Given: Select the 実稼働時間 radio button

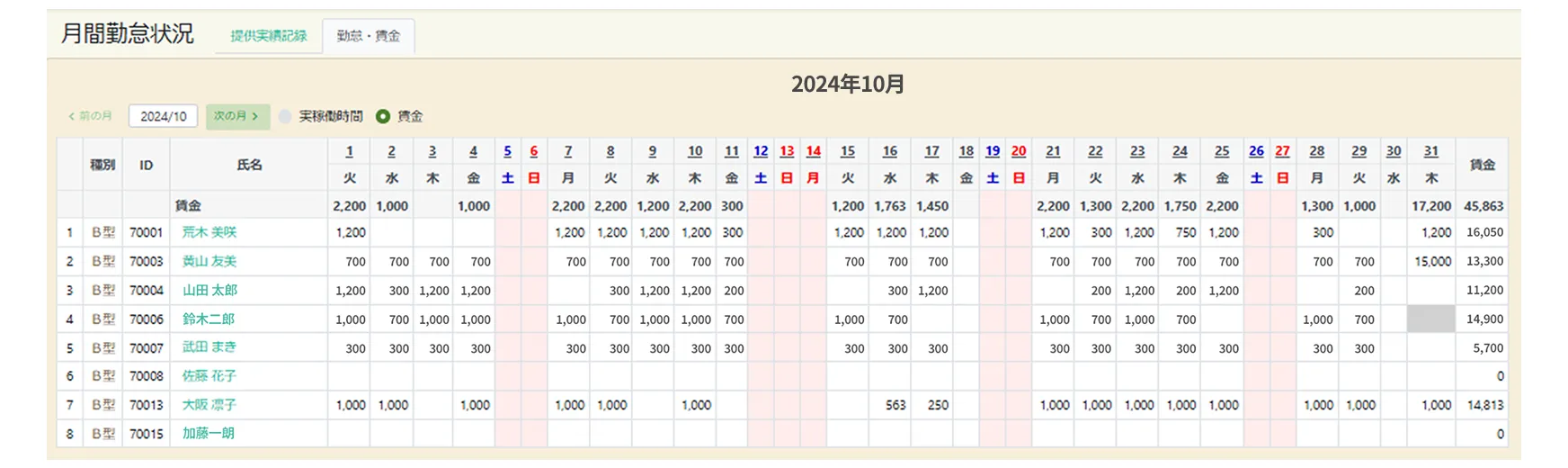Looking at the screenshot, I should click(x=285, y=116).
